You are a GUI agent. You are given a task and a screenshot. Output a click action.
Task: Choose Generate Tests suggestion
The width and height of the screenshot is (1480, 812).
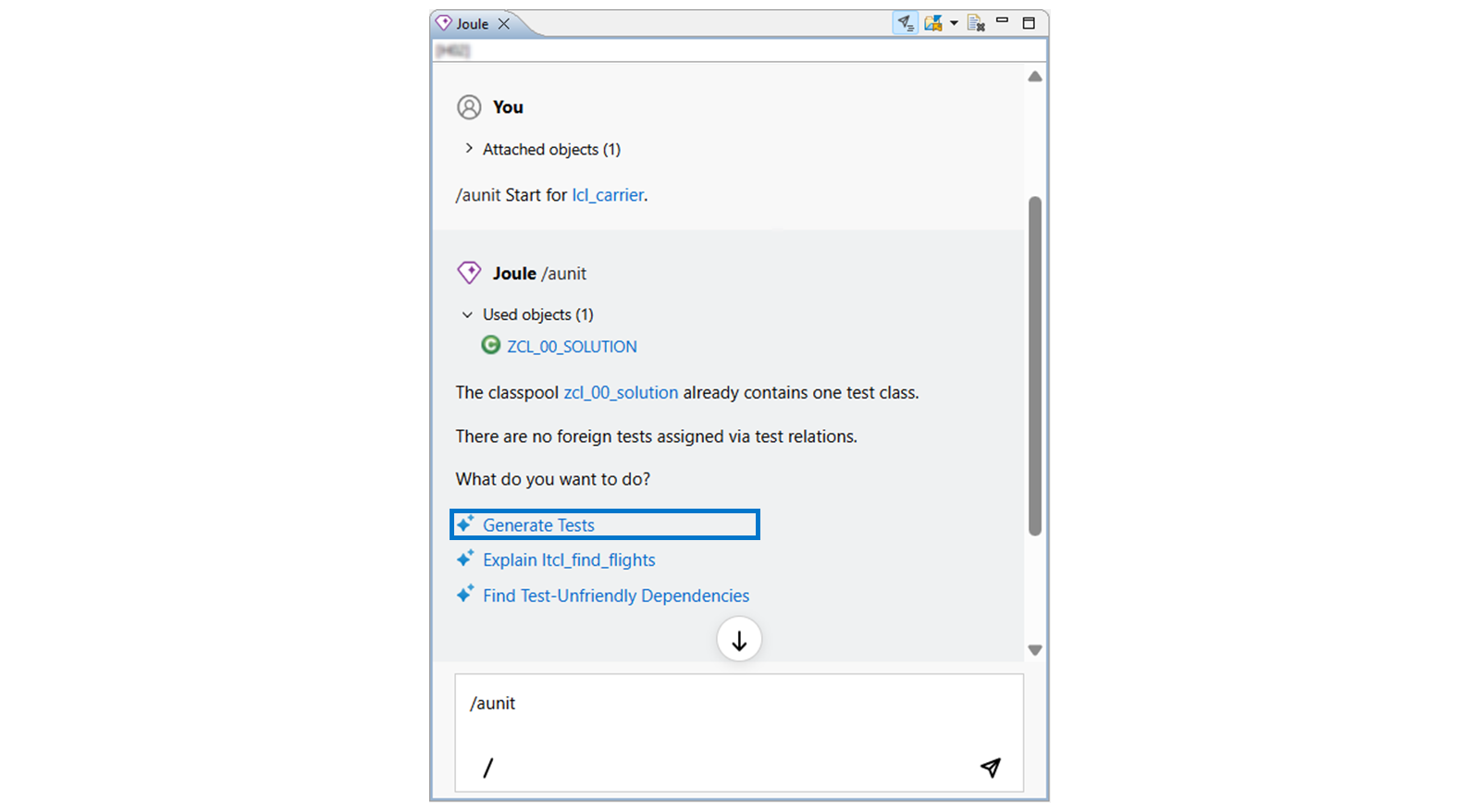click(538, 525)
